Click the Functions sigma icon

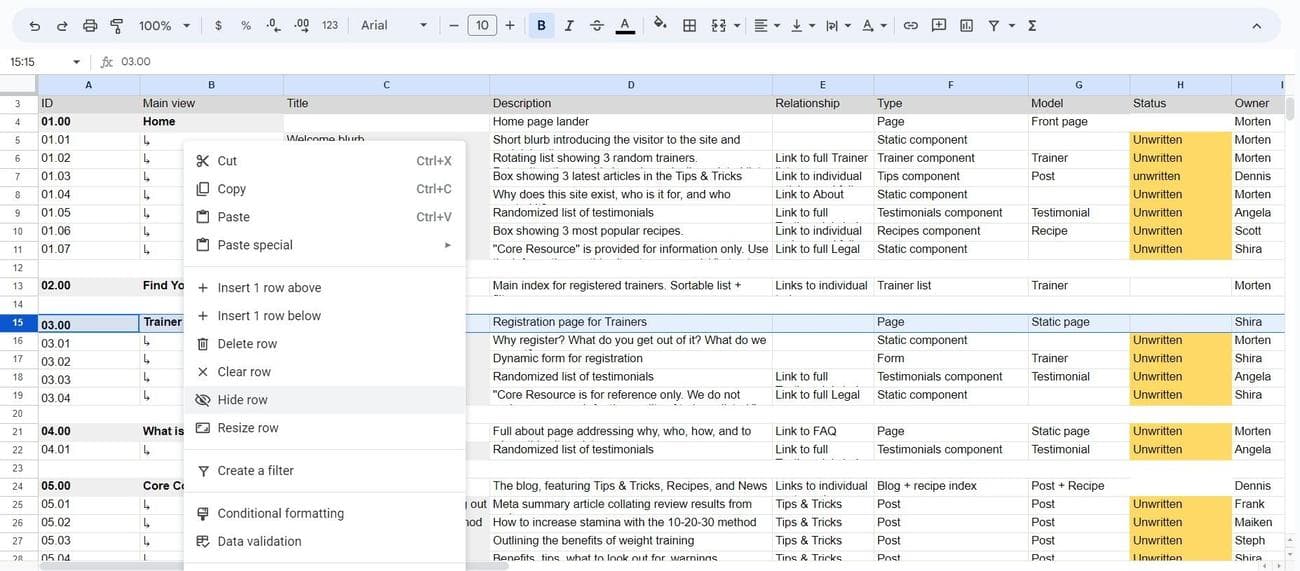[1032, 25]
